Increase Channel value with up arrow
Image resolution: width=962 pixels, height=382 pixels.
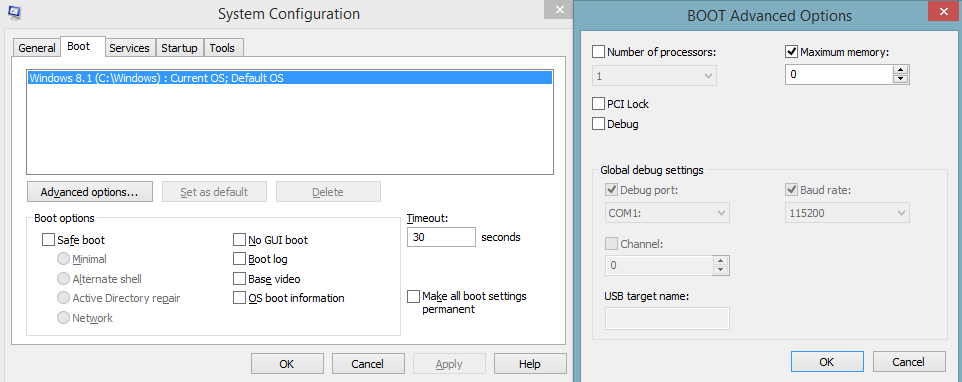[721, 261]
